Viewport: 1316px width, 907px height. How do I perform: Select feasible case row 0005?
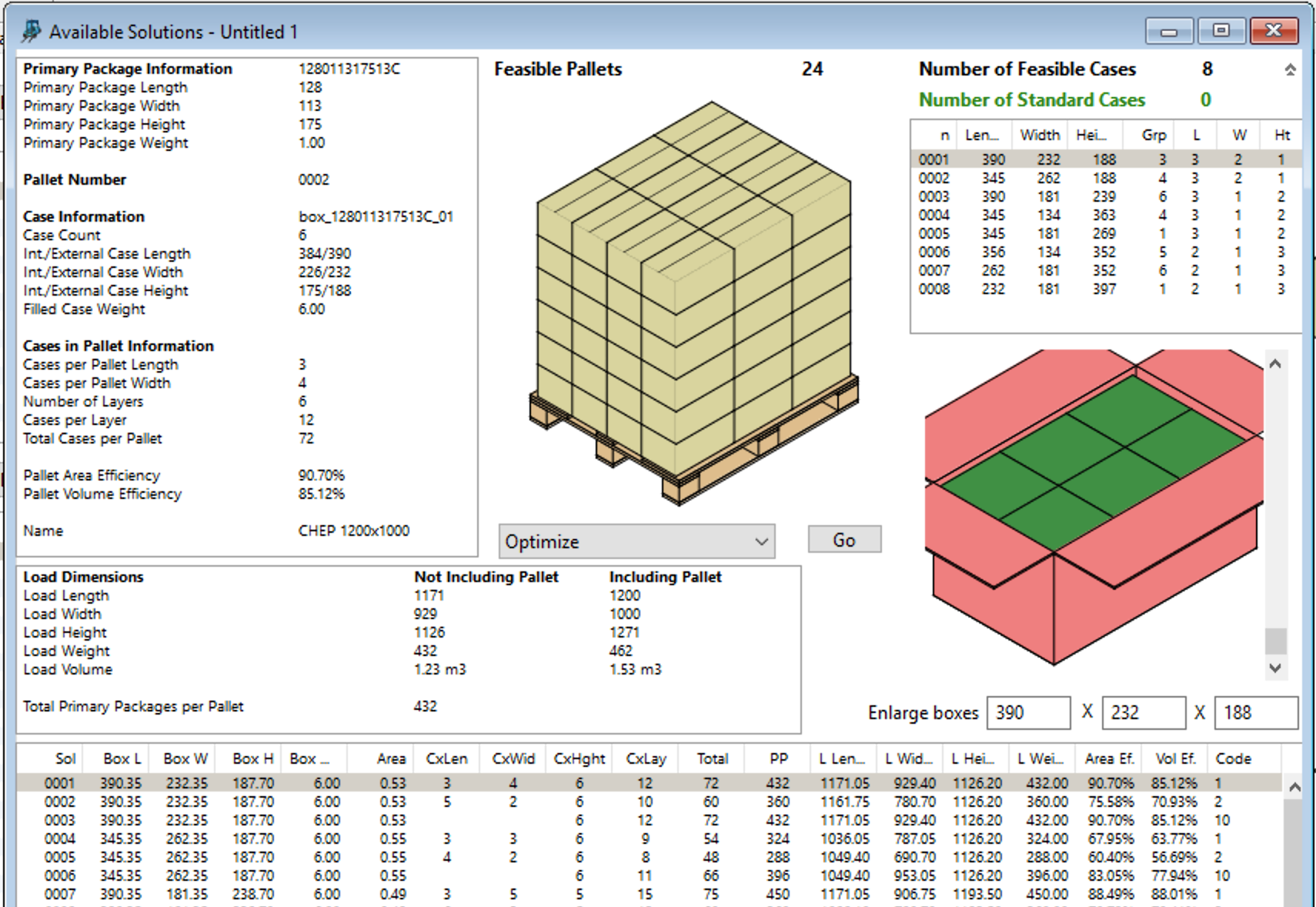coord(1106,233)
